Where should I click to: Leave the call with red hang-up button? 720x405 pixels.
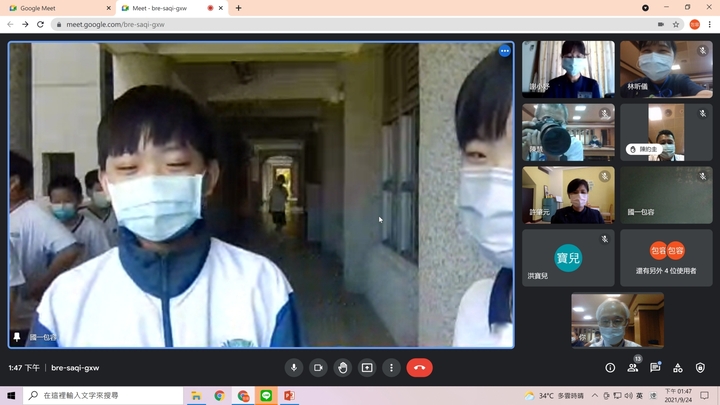[419, 368]
